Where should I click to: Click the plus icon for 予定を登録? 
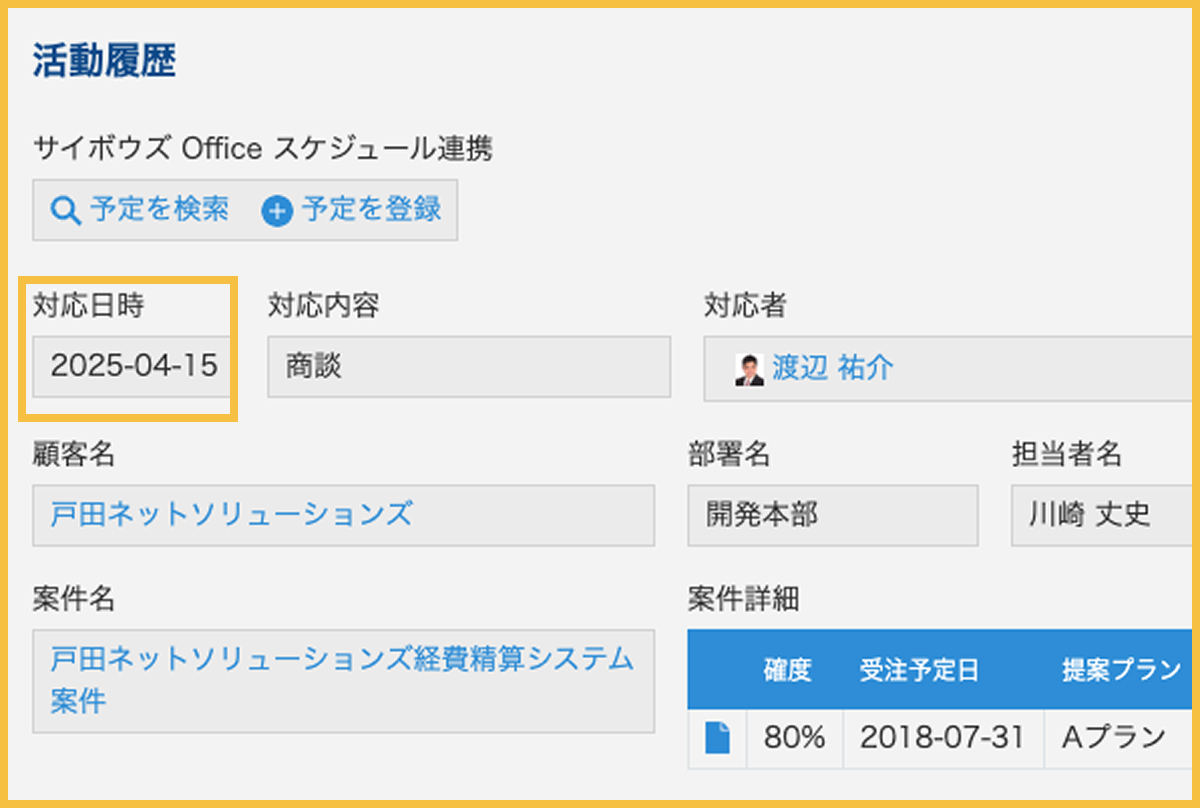pyautogui.click(x=277, y=211)
